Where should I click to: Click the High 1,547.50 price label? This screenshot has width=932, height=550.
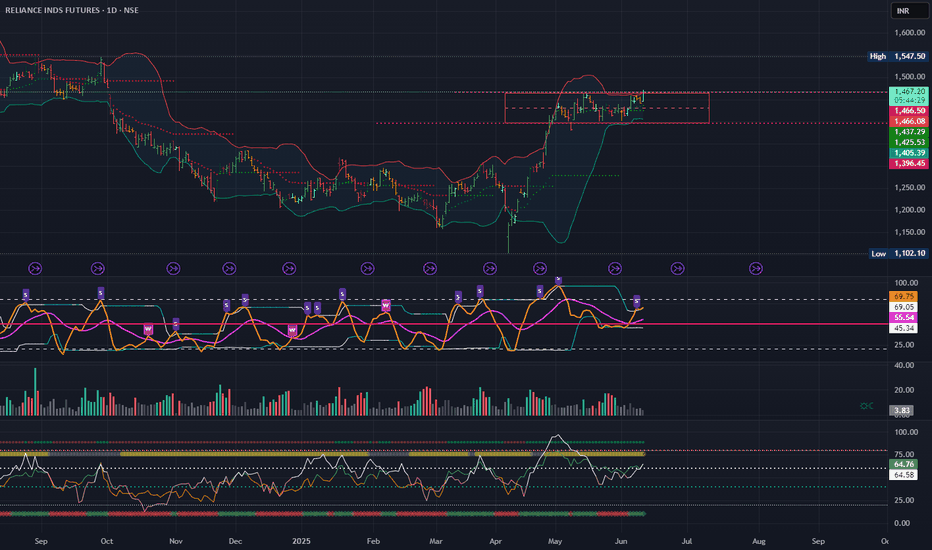coord(898,56)
